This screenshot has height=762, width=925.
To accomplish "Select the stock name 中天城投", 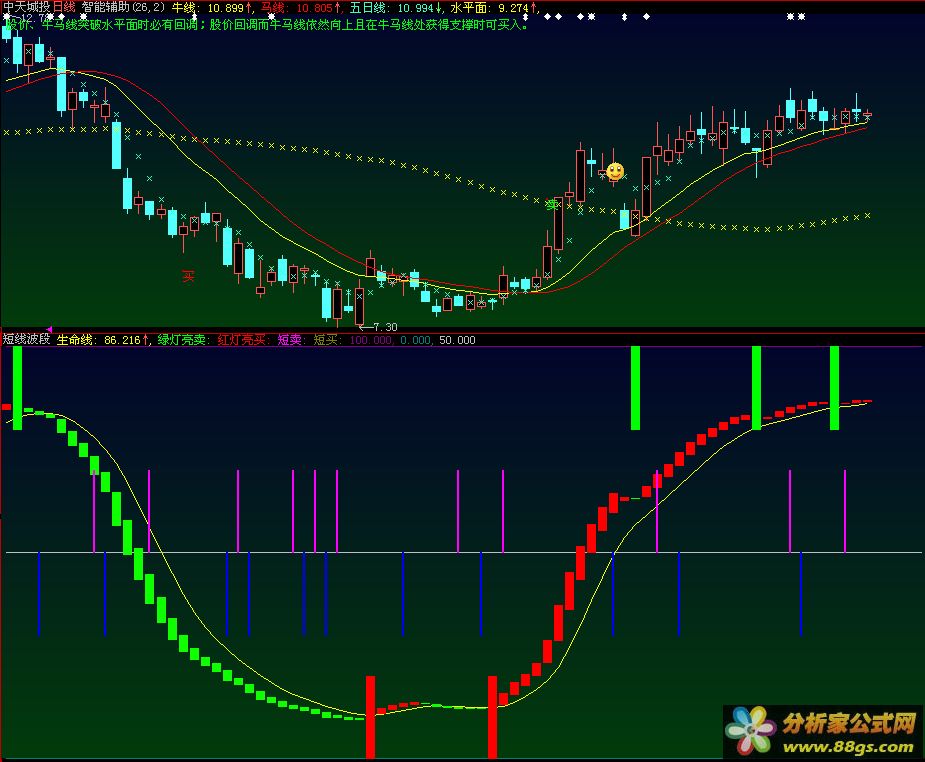I will (27, 7).
